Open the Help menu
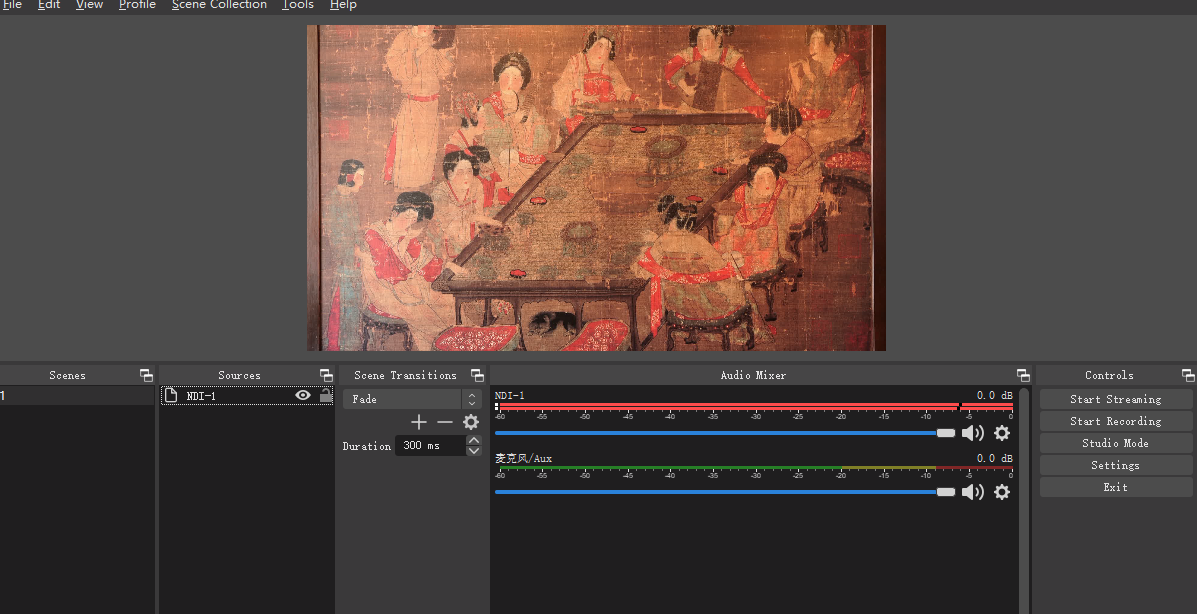 (x=343, y=5)
